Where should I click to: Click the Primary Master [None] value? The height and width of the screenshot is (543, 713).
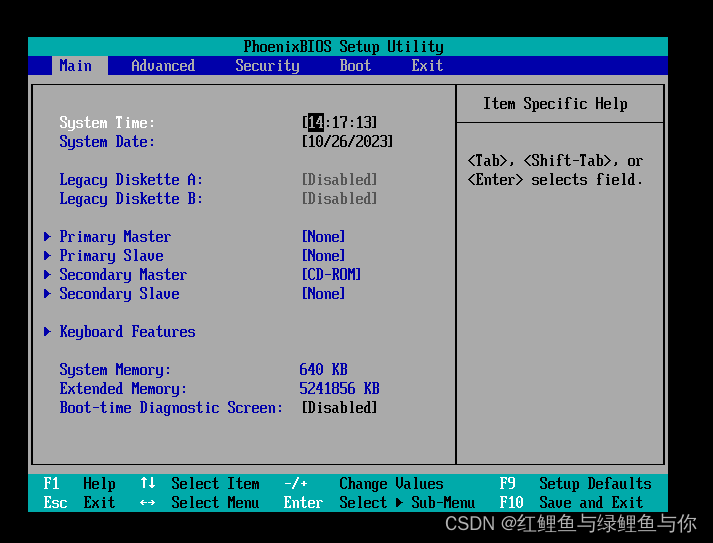click(x=323, y=237)
